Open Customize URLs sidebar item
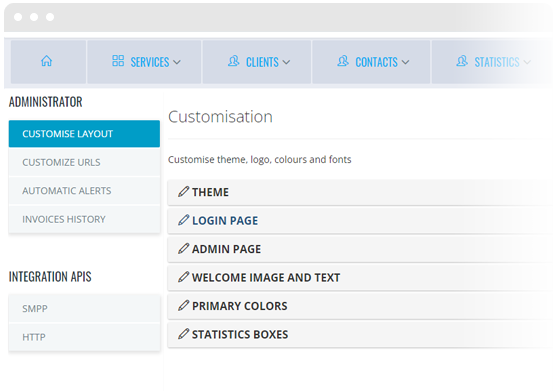Image resolution: width=559 pixels, height=391 pixels. (x=84, y=162)
